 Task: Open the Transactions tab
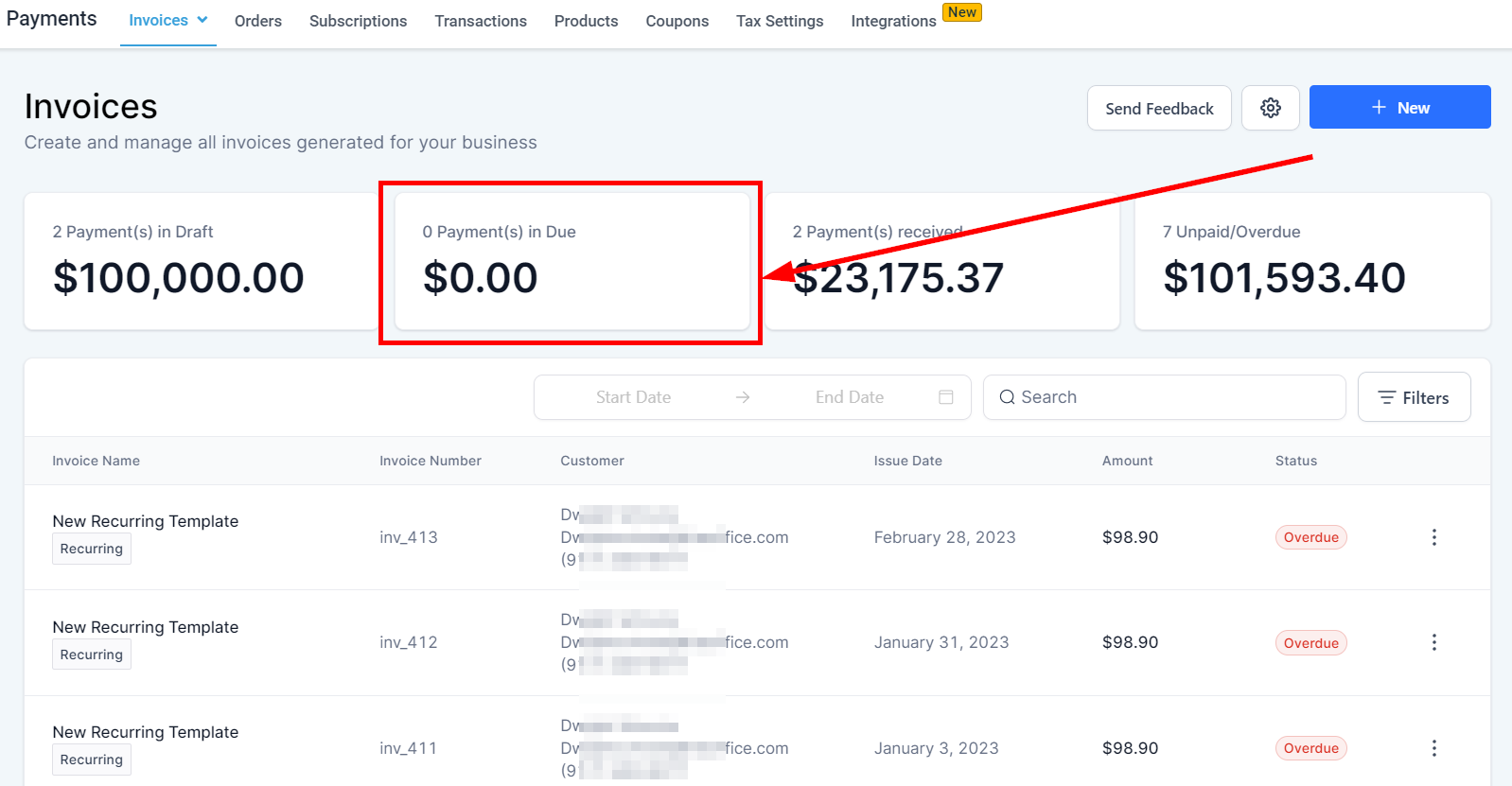click(481, 21)
